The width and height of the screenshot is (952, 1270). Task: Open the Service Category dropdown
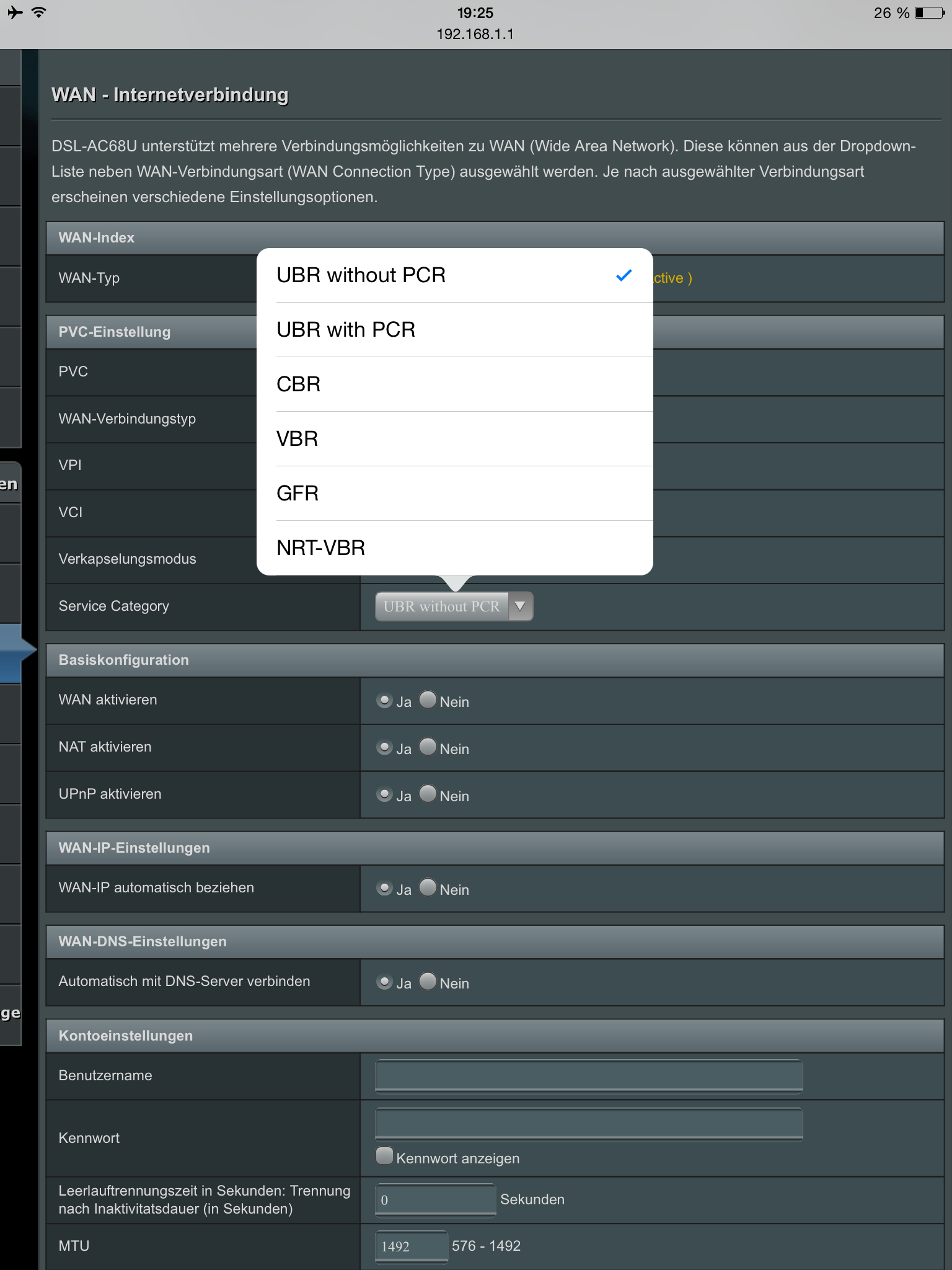click(454, 606)
